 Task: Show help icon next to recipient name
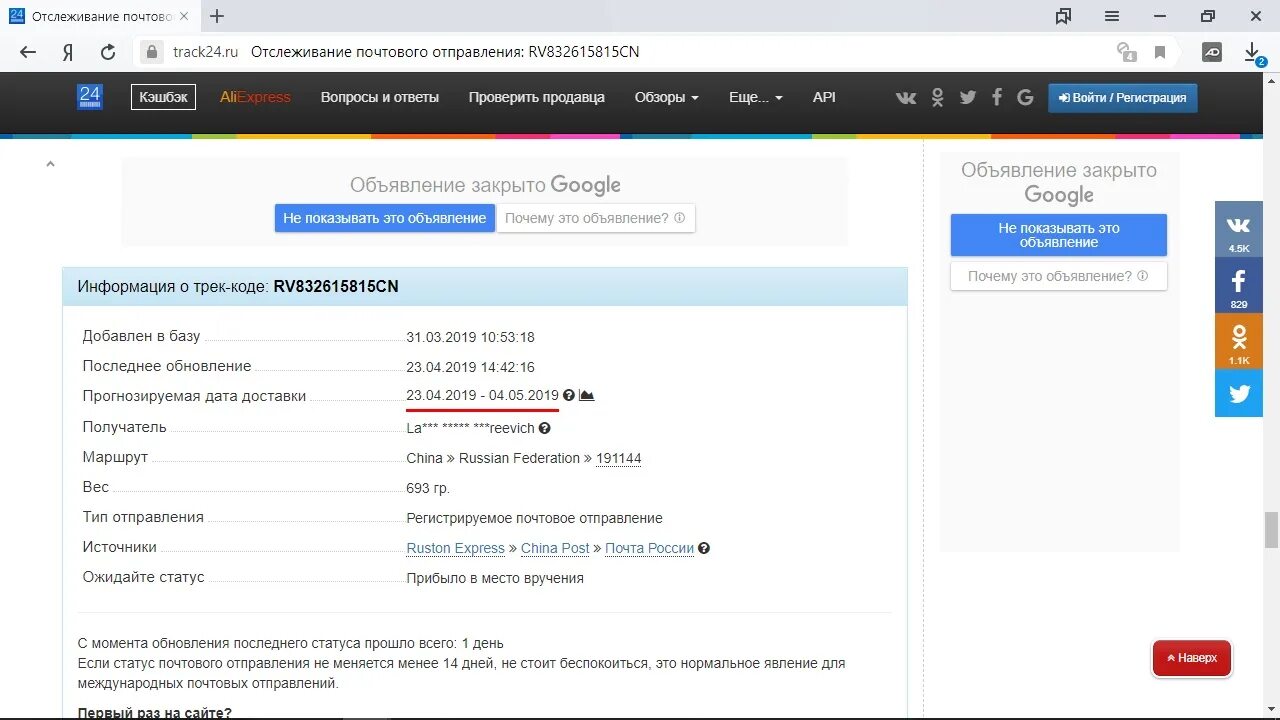tap(545, 428)
